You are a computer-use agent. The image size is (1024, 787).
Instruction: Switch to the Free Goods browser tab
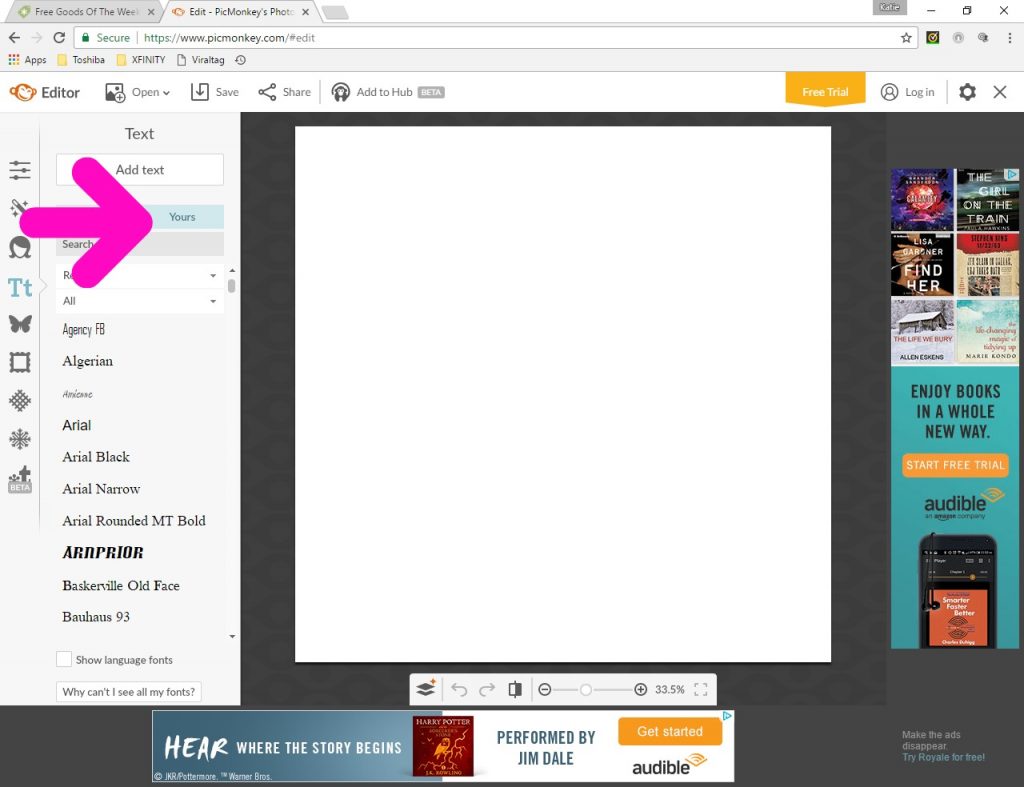(85, 12)
